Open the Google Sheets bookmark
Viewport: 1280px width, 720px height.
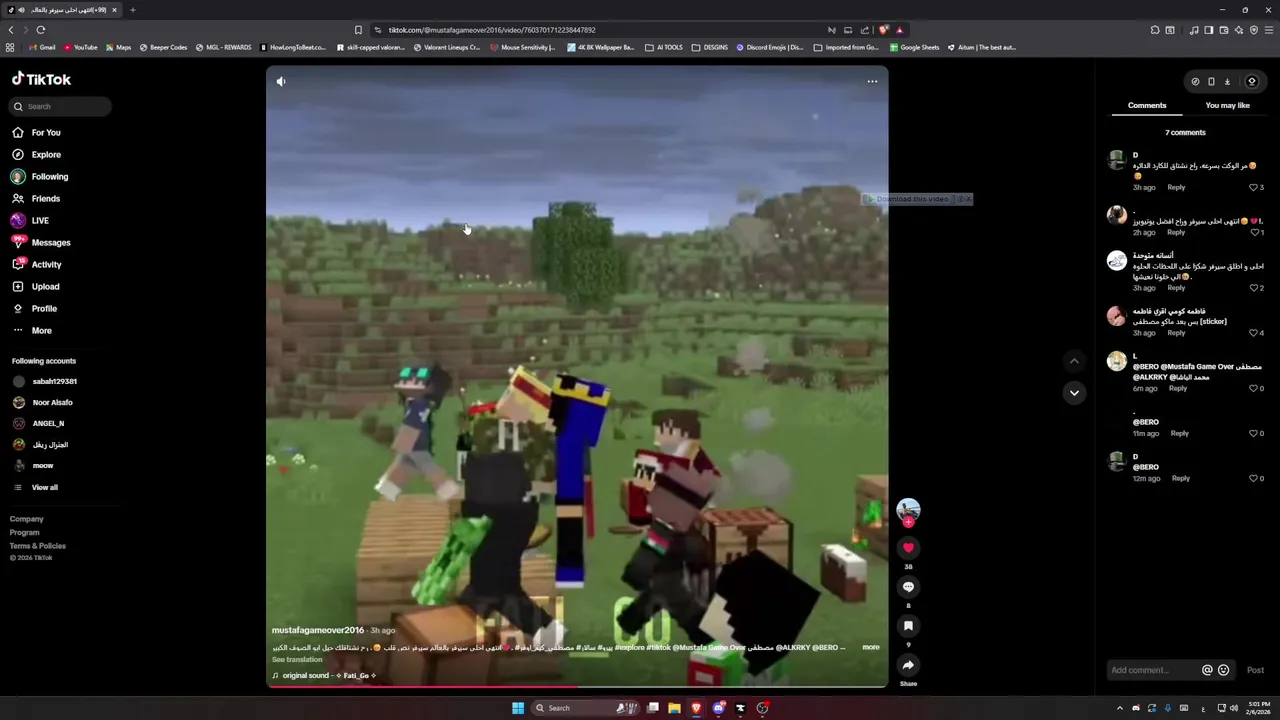pos(914,47)
